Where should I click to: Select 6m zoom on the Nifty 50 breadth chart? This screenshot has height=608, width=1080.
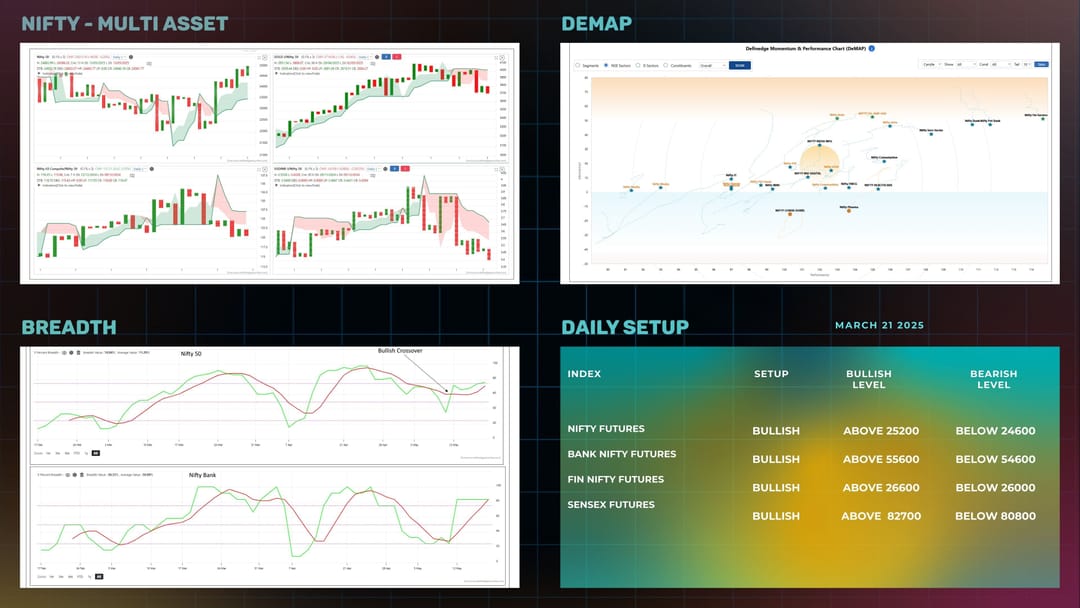tap(67, 453)
